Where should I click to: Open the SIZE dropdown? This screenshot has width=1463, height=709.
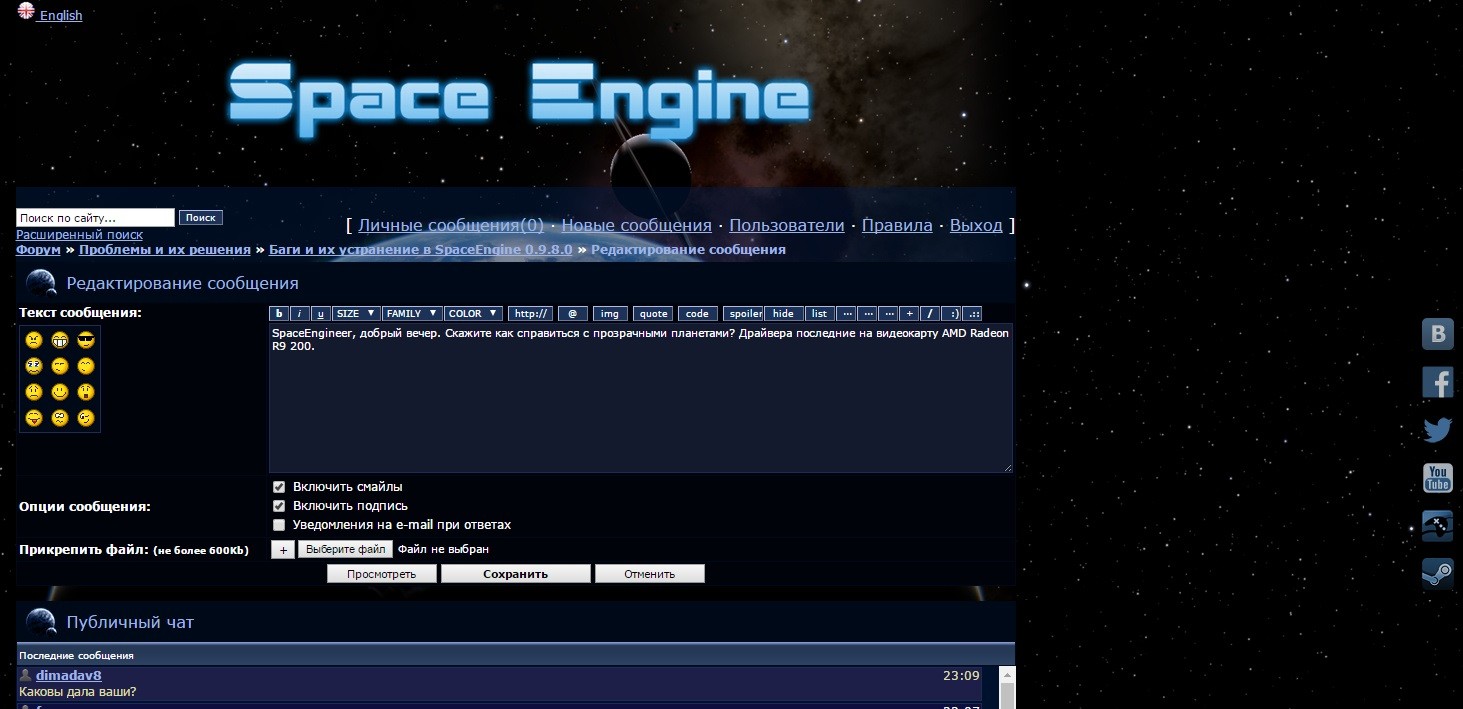[x=356, y=314]
